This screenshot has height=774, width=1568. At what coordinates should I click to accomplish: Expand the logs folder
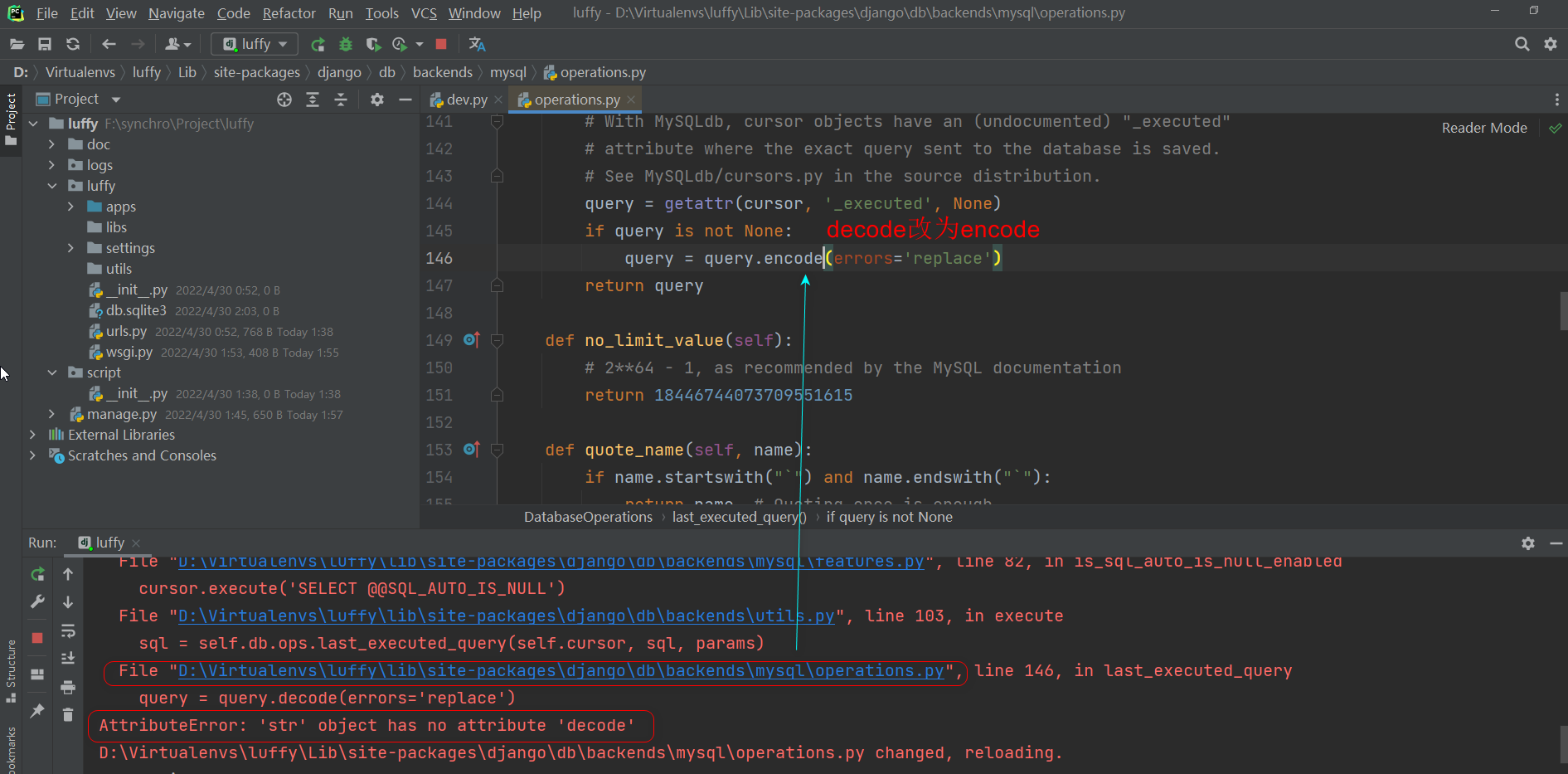pos(51,165)
